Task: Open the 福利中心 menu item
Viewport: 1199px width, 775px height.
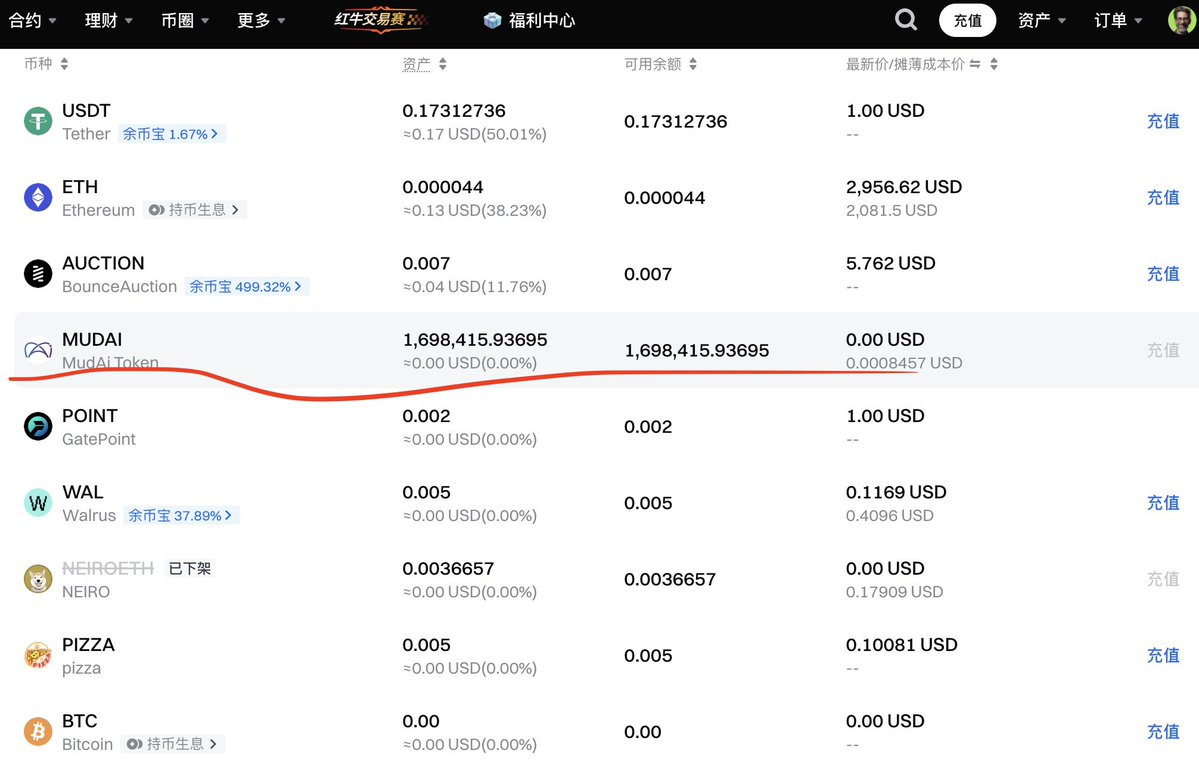Action: pos(529,20)
